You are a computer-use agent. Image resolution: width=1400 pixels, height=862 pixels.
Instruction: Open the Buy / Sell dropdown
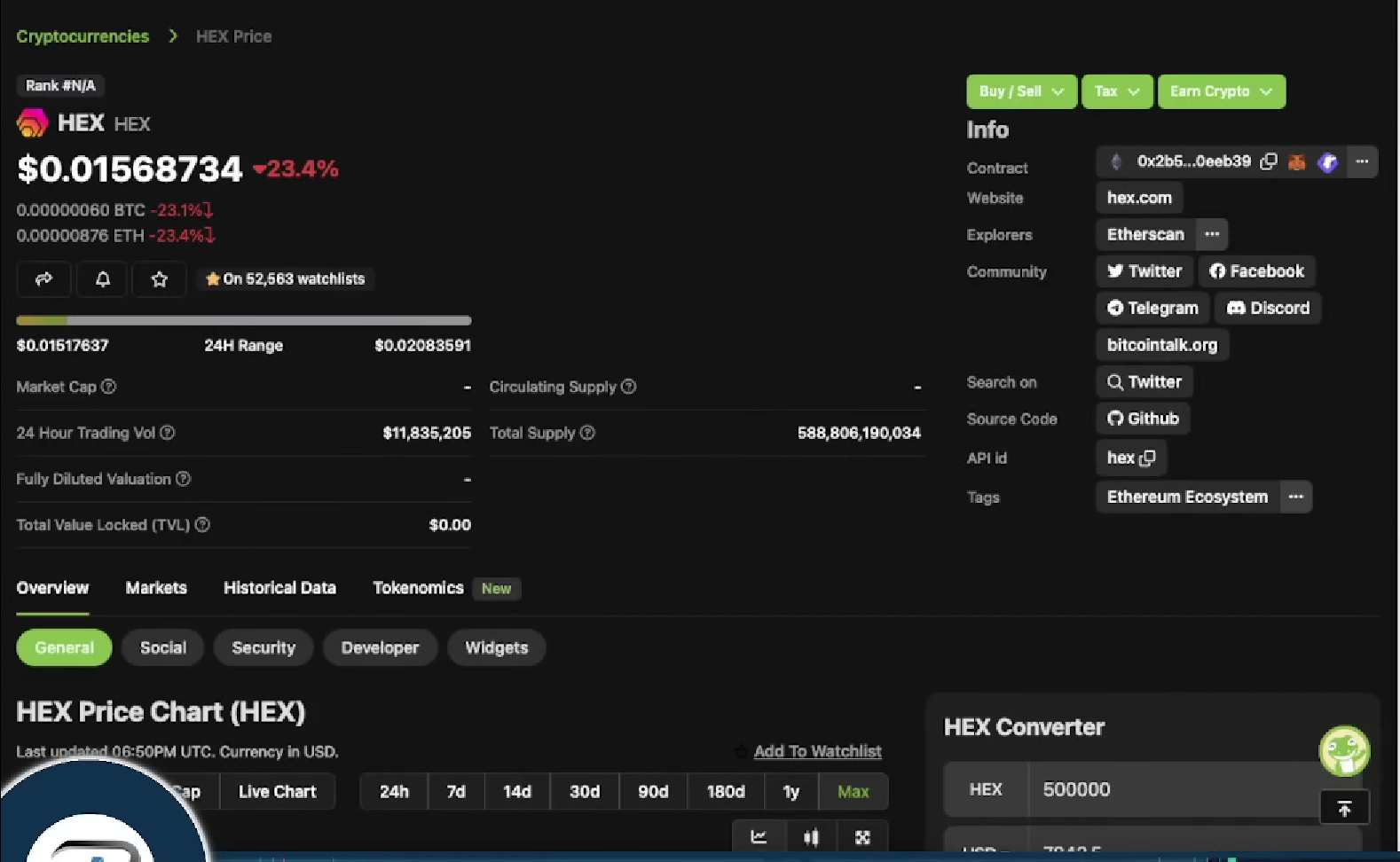pyautogui.click(x=1021, y=91)
